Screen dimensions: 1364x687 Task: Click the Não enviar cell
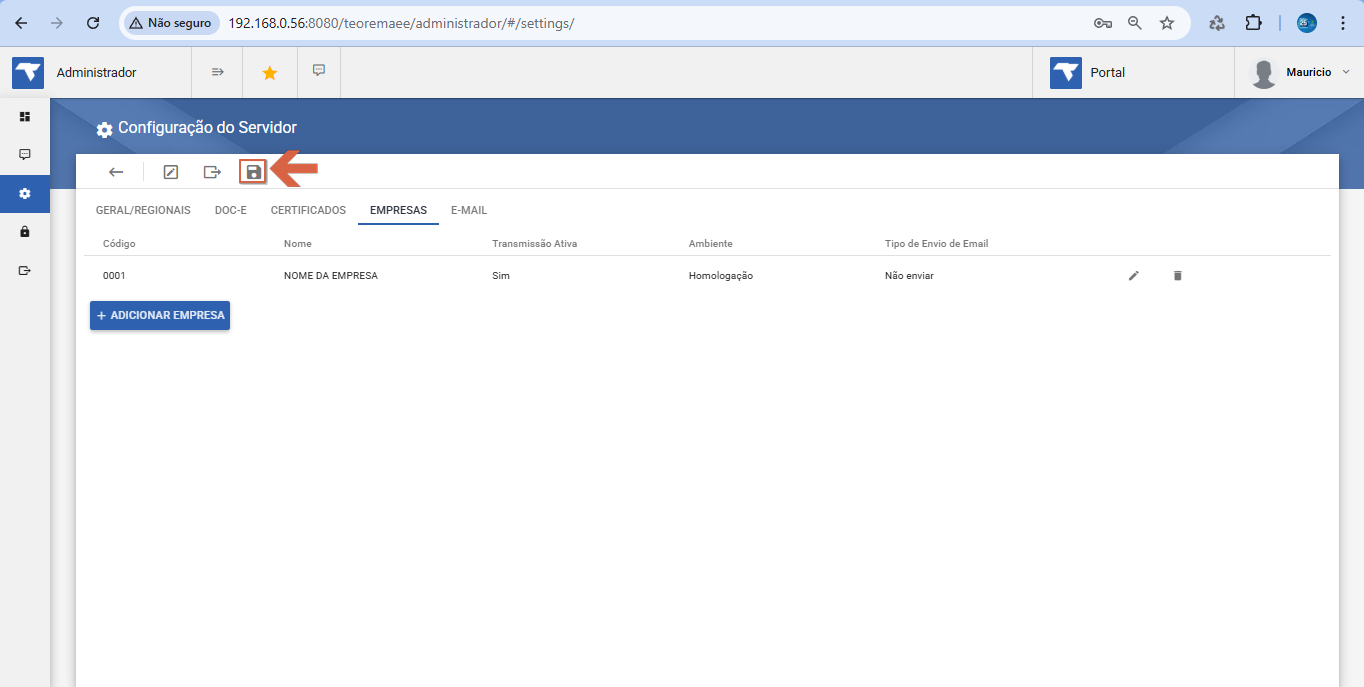click(x=909, y=275)
